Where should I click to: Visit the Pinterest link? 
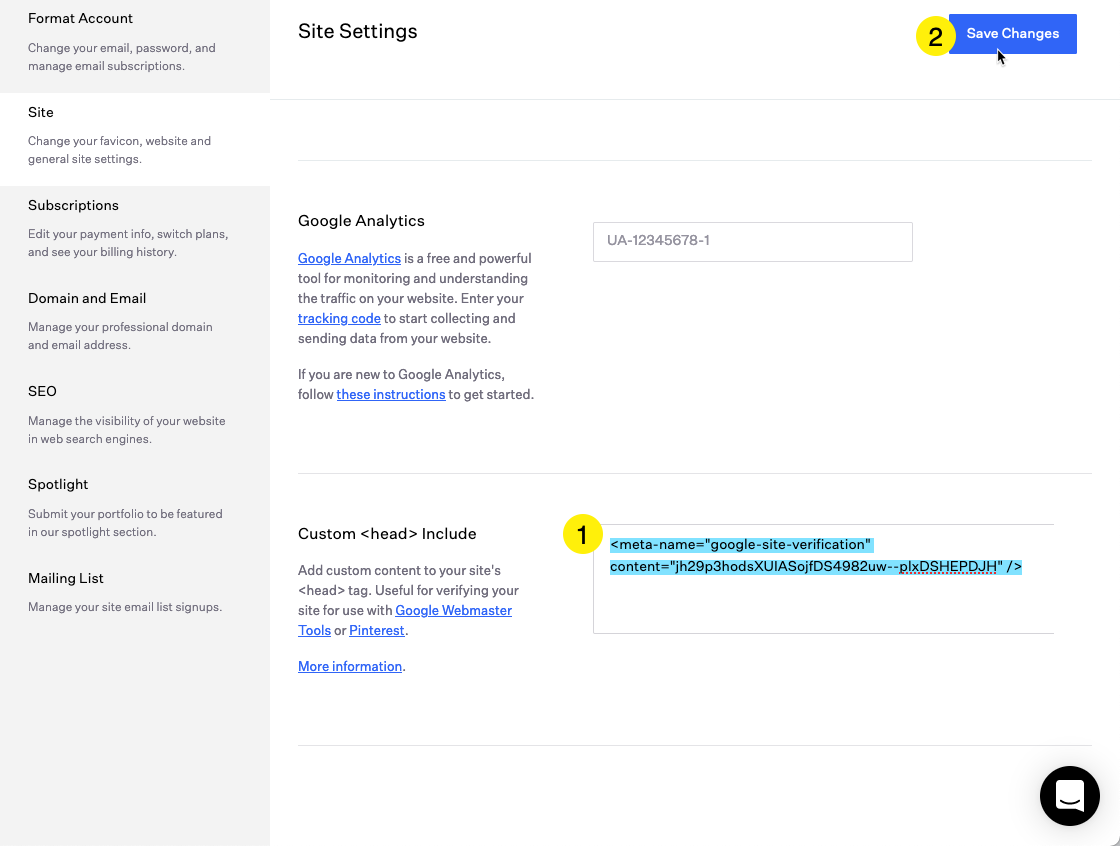[376, 630]
